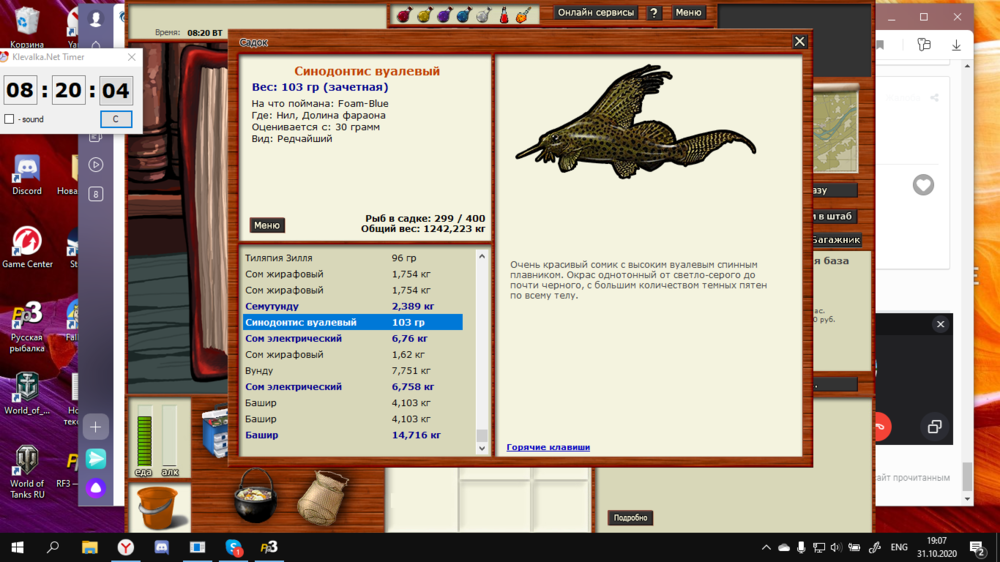The height and width of the screenshot is (562, 1000).
Task: Open Discord desktop shortcut
Action: coord(27,175)
